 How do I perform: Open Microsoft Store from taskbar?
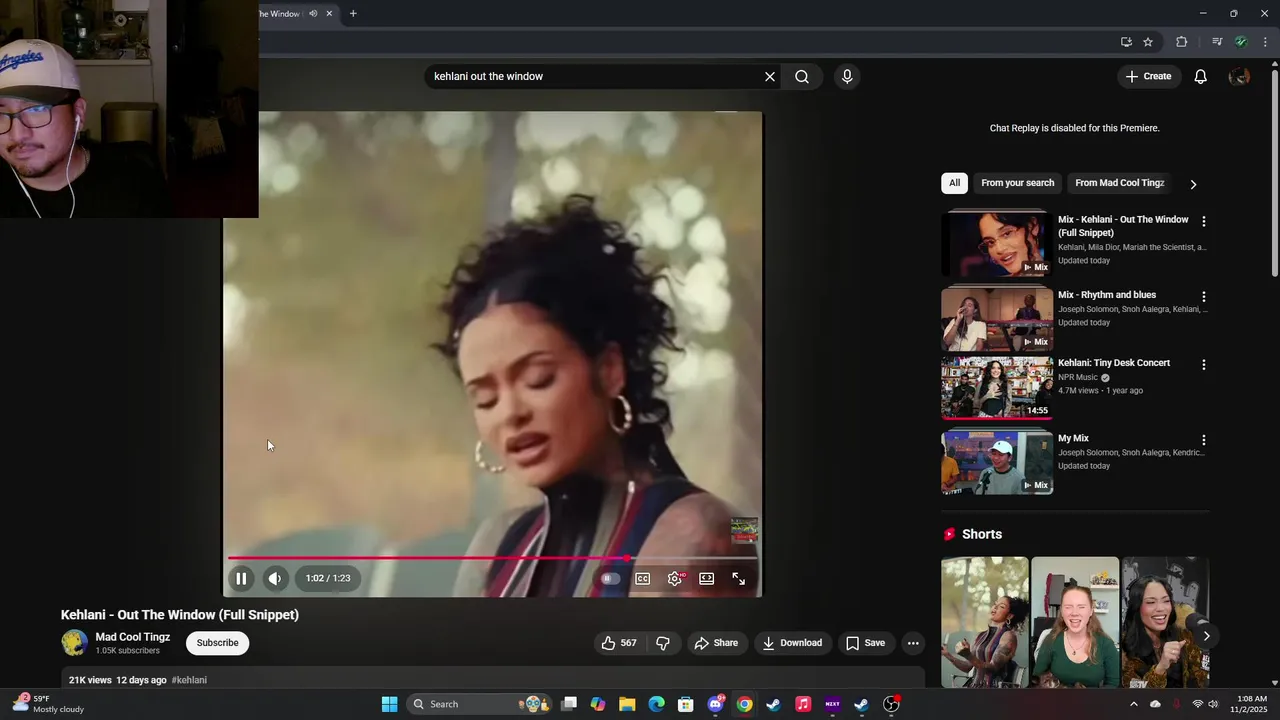point(686,704)
